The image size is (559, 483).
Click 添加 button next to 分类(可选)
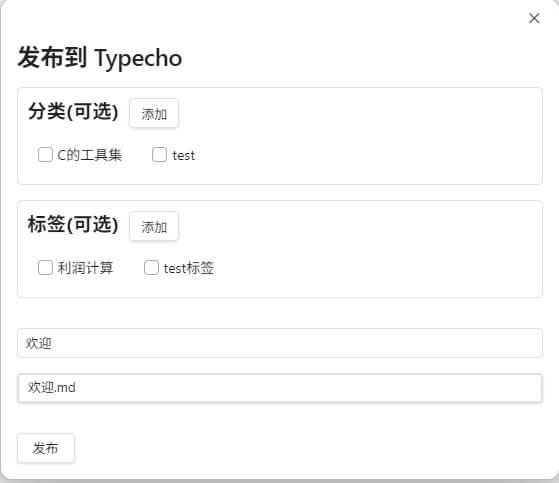click(x=154, y=113)
